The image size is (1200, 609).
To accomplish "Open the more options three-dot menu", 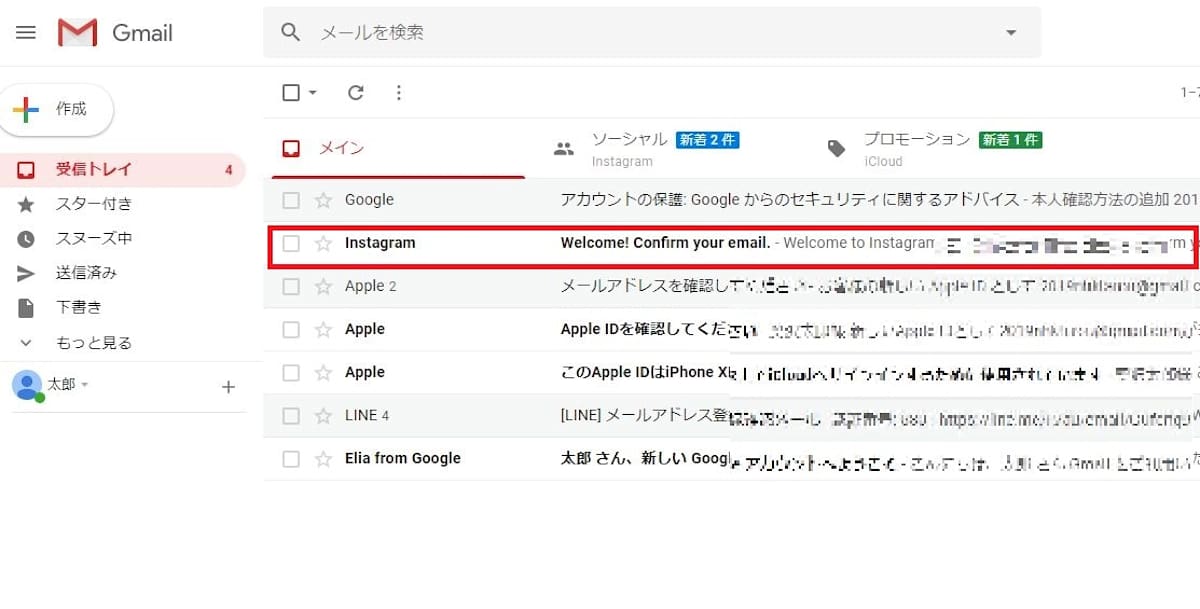I will pyautogui.click(x=399, y=93).
